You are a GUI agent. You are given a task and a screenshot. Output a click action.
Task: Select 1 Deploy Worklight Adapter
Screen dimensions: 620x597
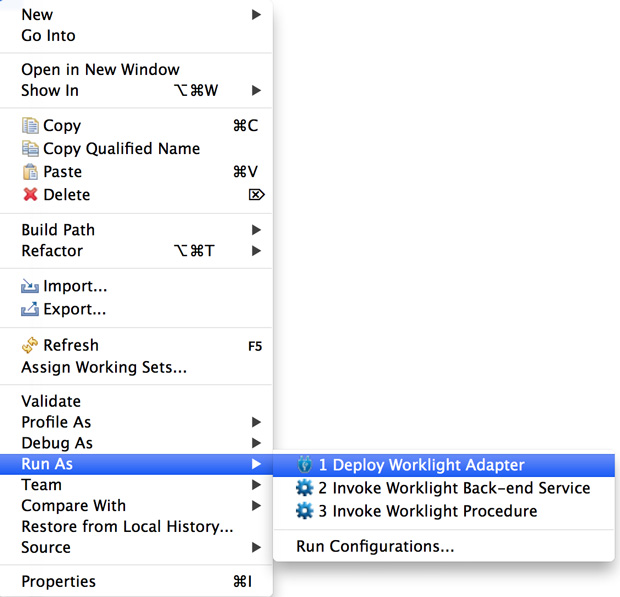point(444,465)
